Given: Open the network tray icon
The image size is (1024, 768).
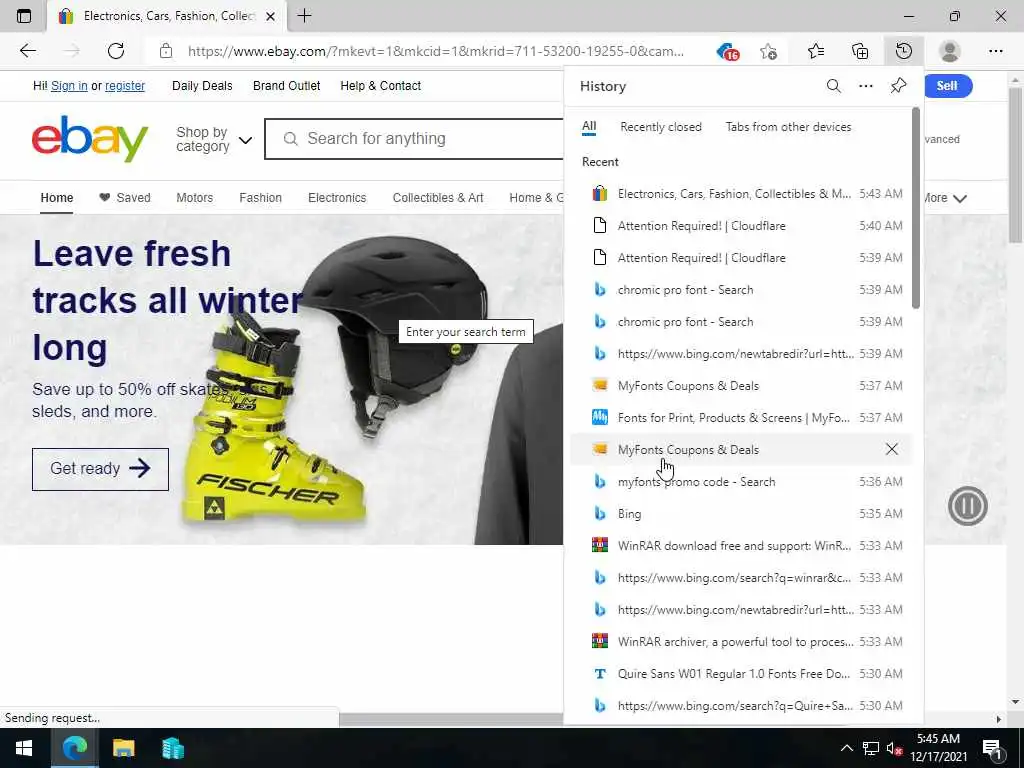Looking at the screenshot, I should (871, 748).
